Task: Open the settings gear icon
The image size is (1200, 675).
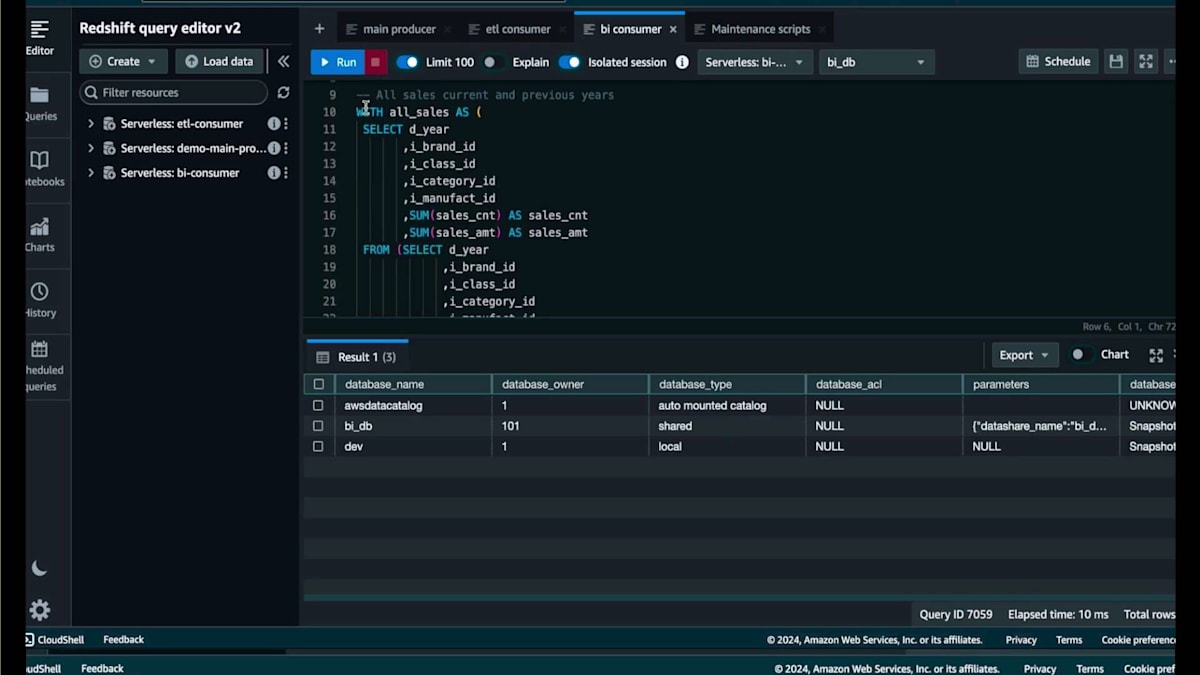Action: pyautogui.click(x=39, y=610)
